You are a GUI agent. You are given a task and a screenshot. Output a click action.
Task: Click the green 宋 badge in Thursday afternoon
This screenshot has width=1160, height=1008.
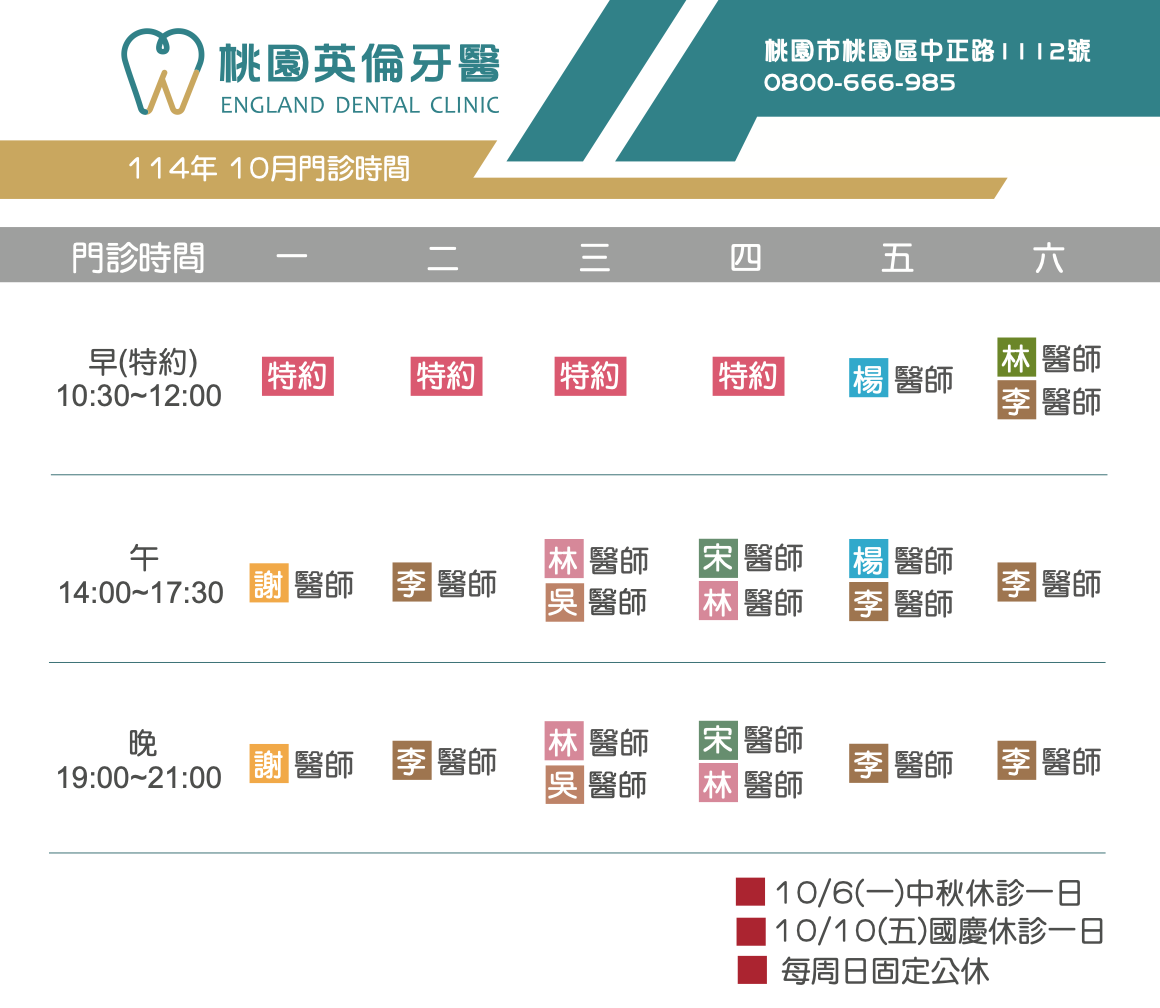pyautogui.click(x=718, y=558)
